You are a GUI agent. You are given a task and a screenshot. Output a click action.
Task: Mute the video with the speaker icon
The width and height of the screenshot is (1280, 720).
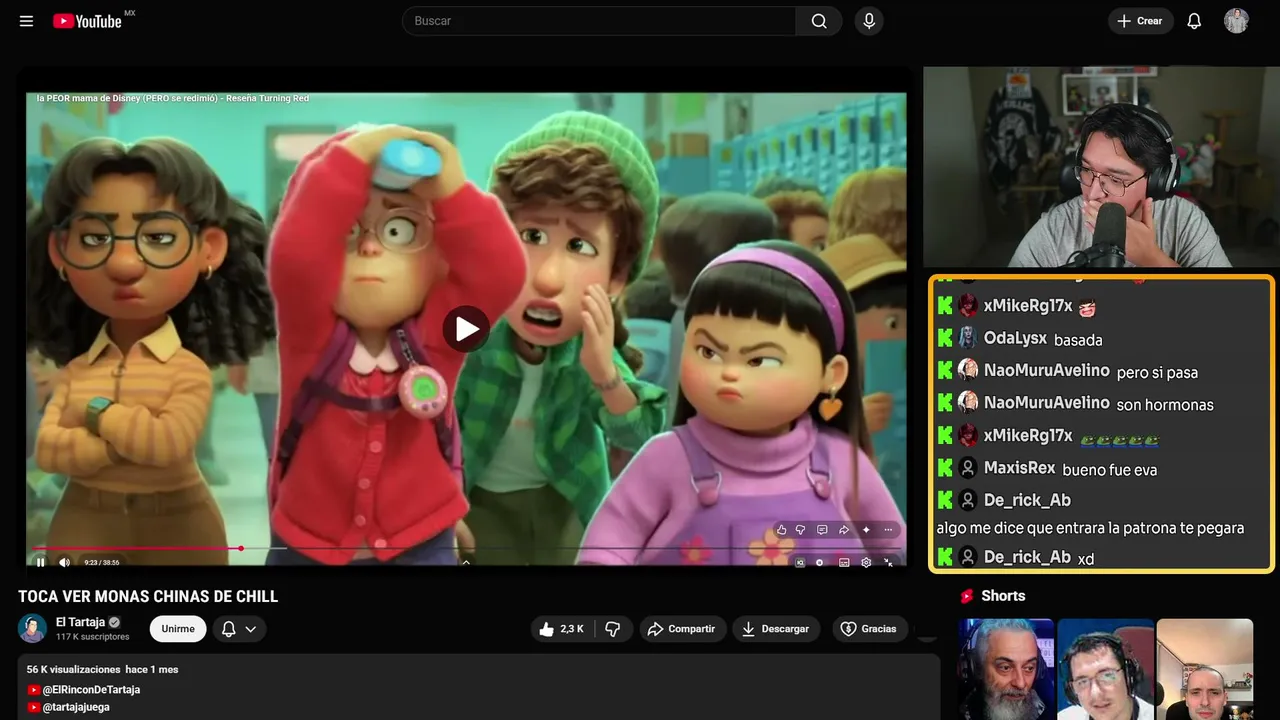(65, 562)
